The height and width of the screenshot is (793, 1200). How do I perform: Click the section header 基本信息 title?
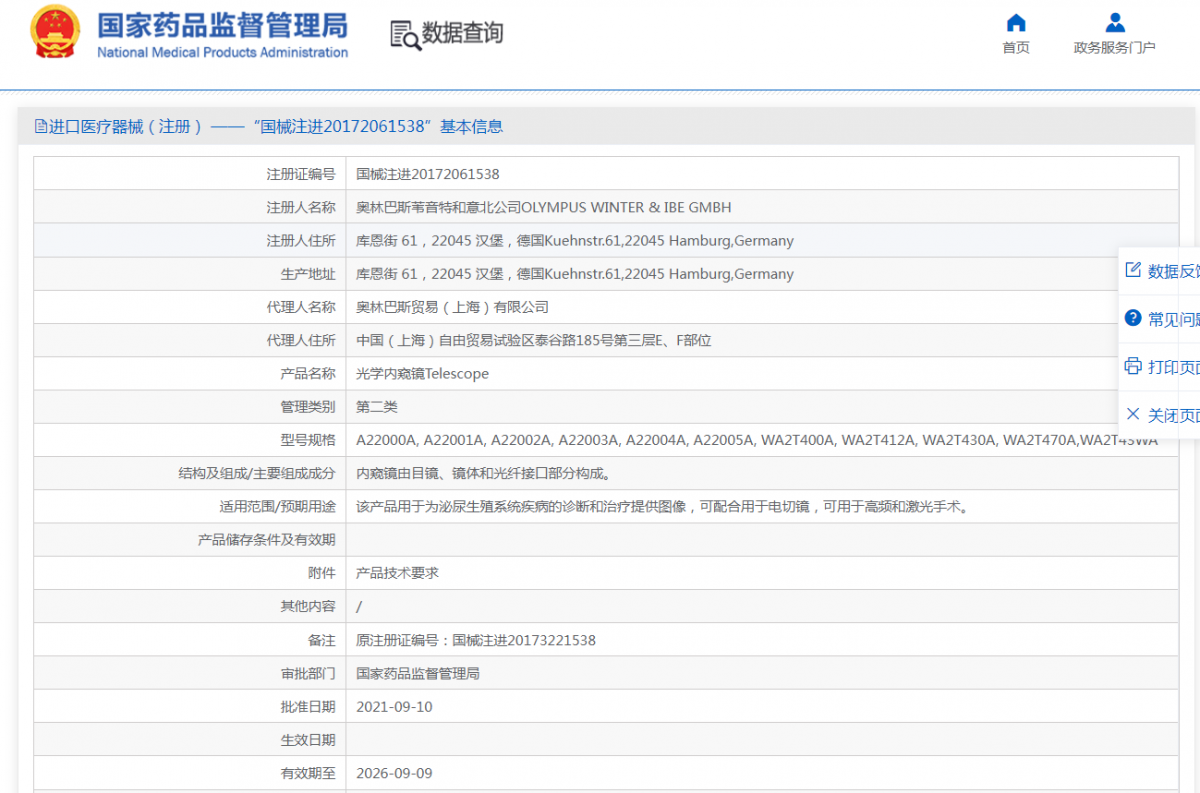pos(471,126)
